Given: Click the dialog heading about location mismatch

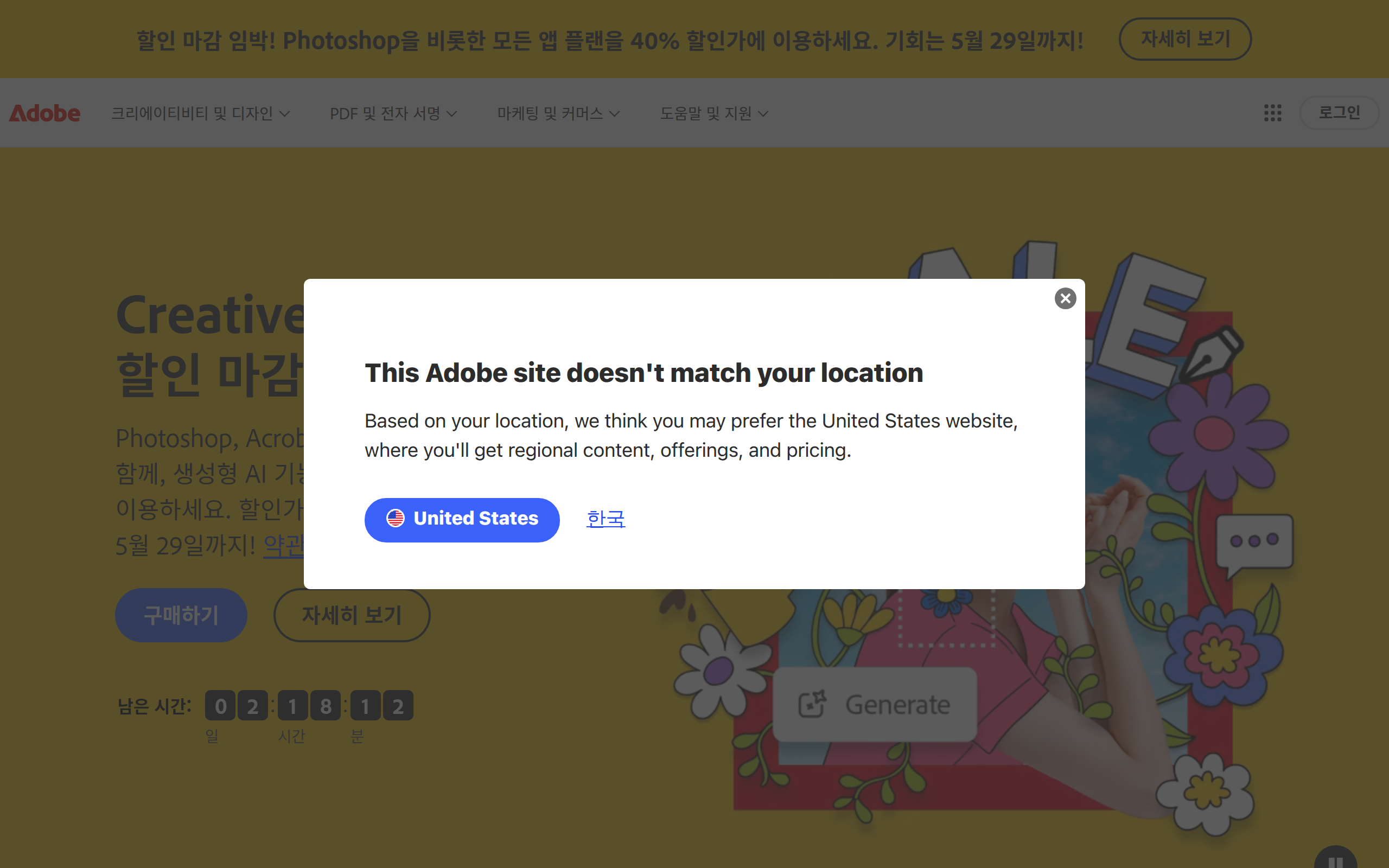Looking at the screenshot, I should (644, 373).
